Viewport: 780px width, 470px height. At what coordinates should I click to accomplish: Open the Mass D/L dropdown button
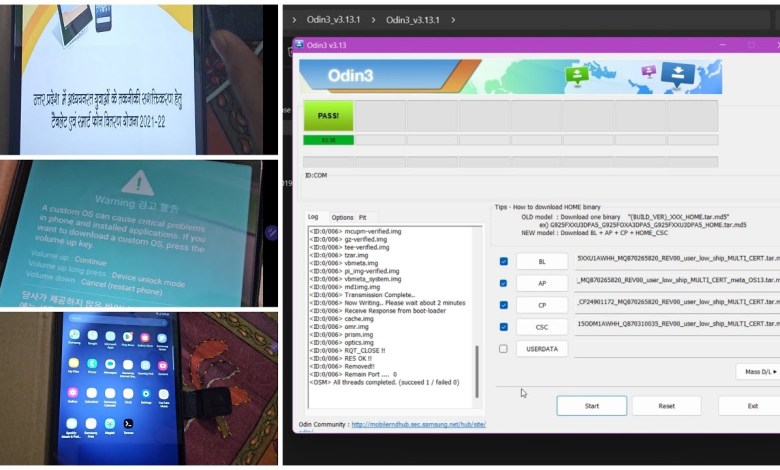[x=758, y=372]
